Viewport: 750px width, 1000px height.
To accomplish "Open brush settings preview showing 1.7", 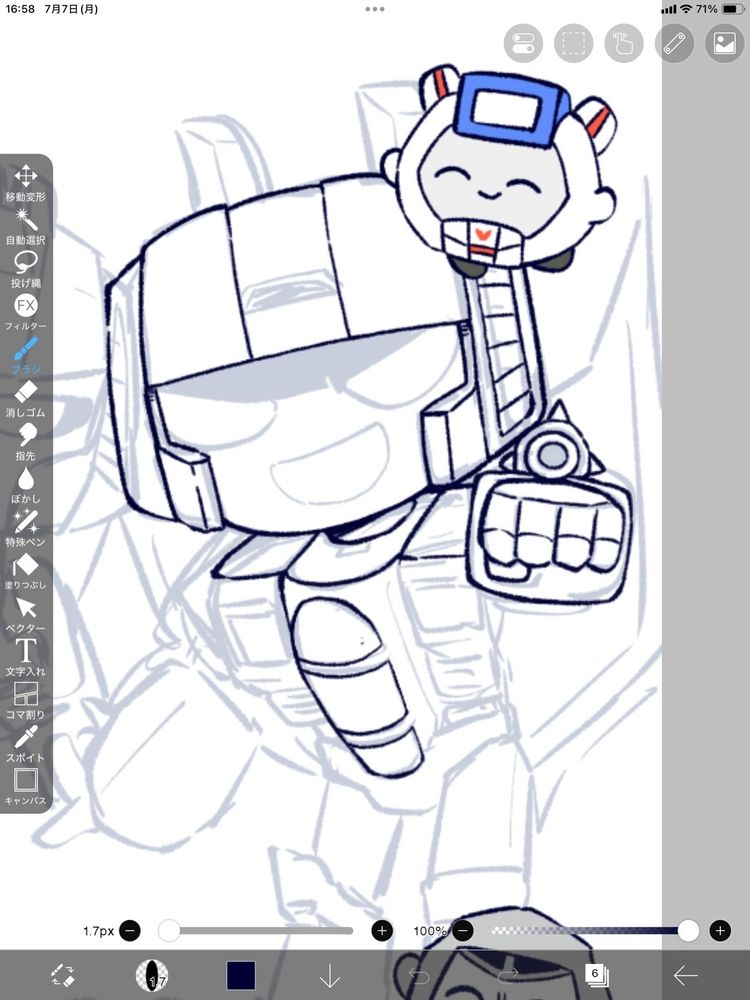I will pos(152,975).
